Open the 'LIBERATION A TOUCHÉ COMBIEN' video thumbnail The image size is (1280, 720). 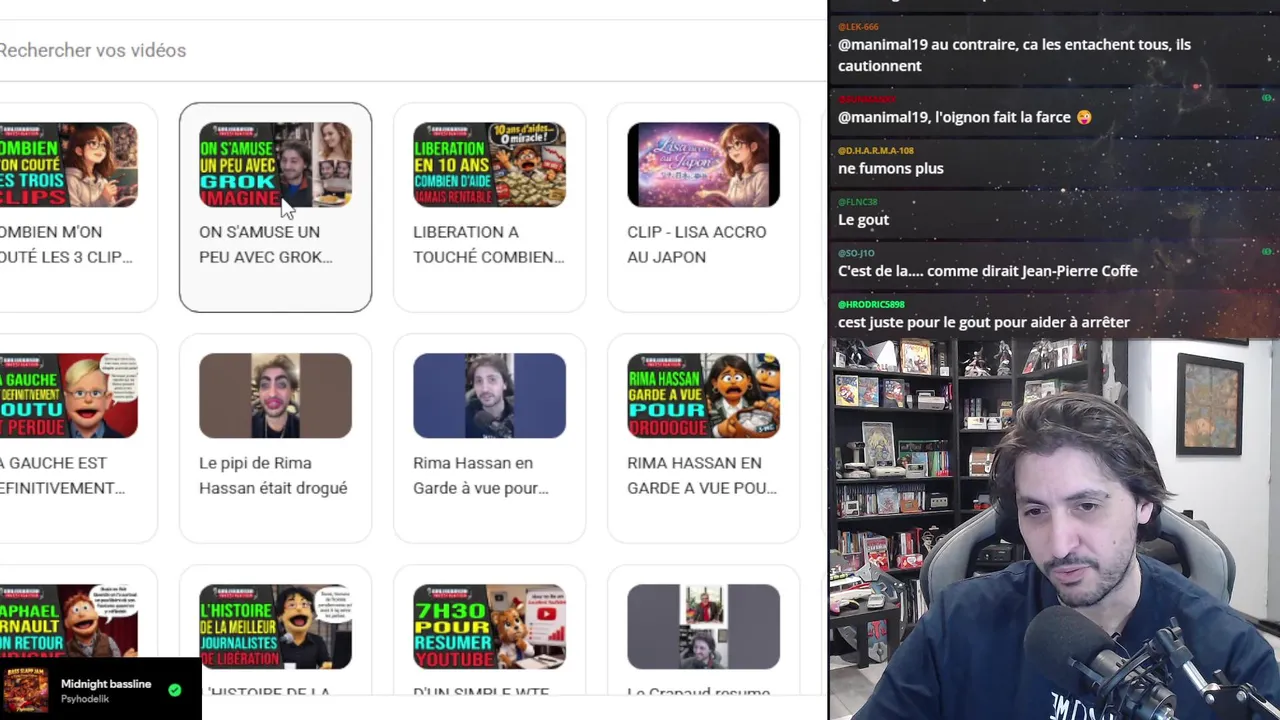click(x=489, y=165)
